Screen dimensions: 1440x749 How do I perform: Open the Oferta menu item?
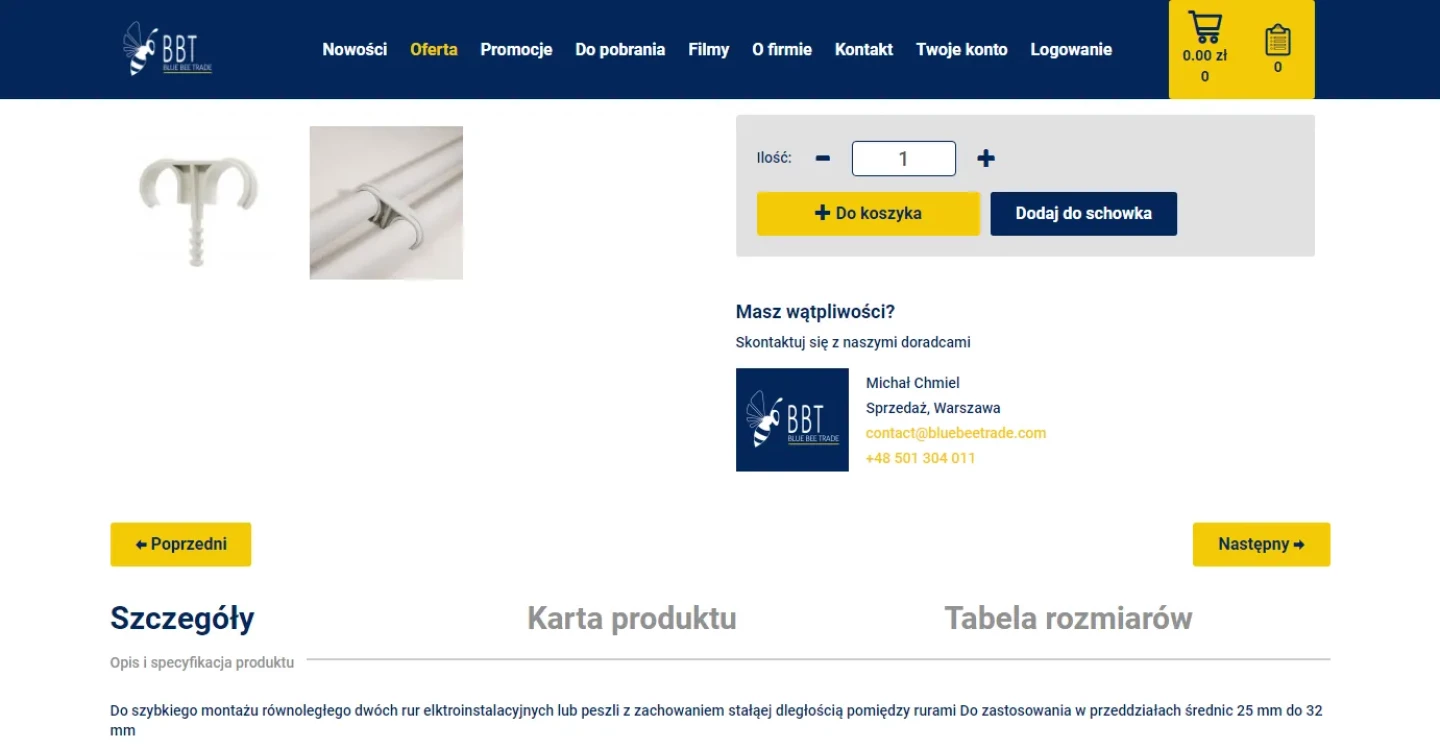(434, 49)
